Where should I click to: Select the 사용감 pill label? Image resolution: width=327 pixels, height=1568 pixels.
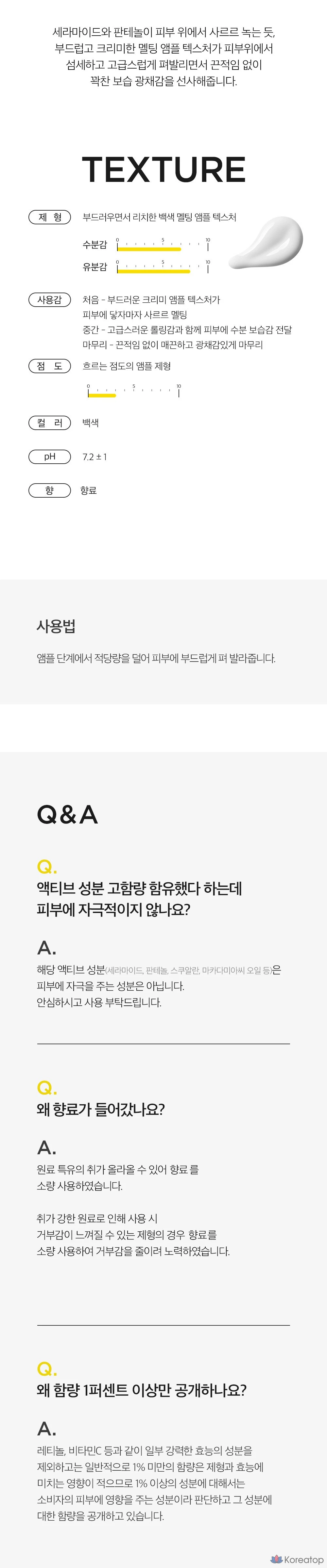(x=50, y=299)
